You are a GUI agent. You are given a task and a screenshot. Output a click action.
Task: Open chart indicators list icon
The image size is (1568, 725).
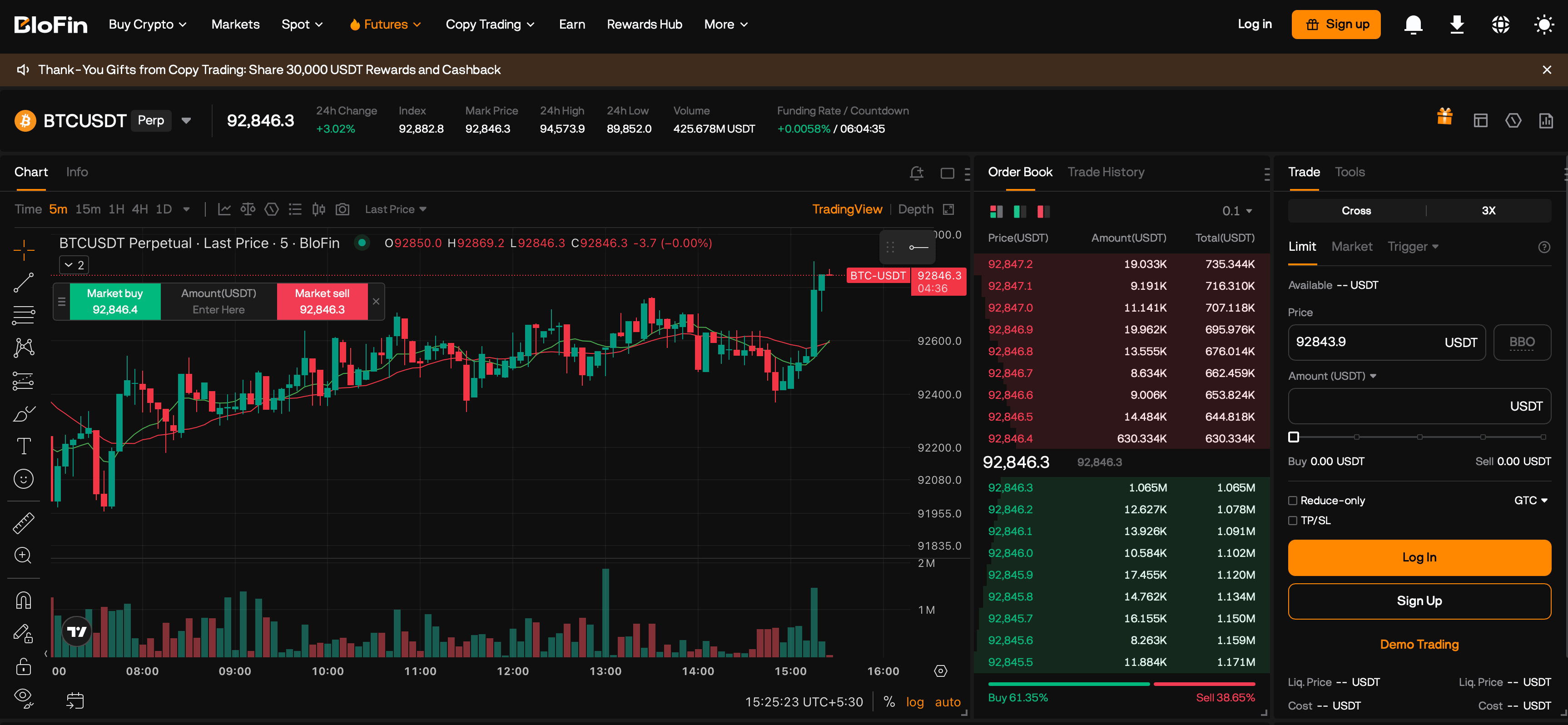pos(295,209)
